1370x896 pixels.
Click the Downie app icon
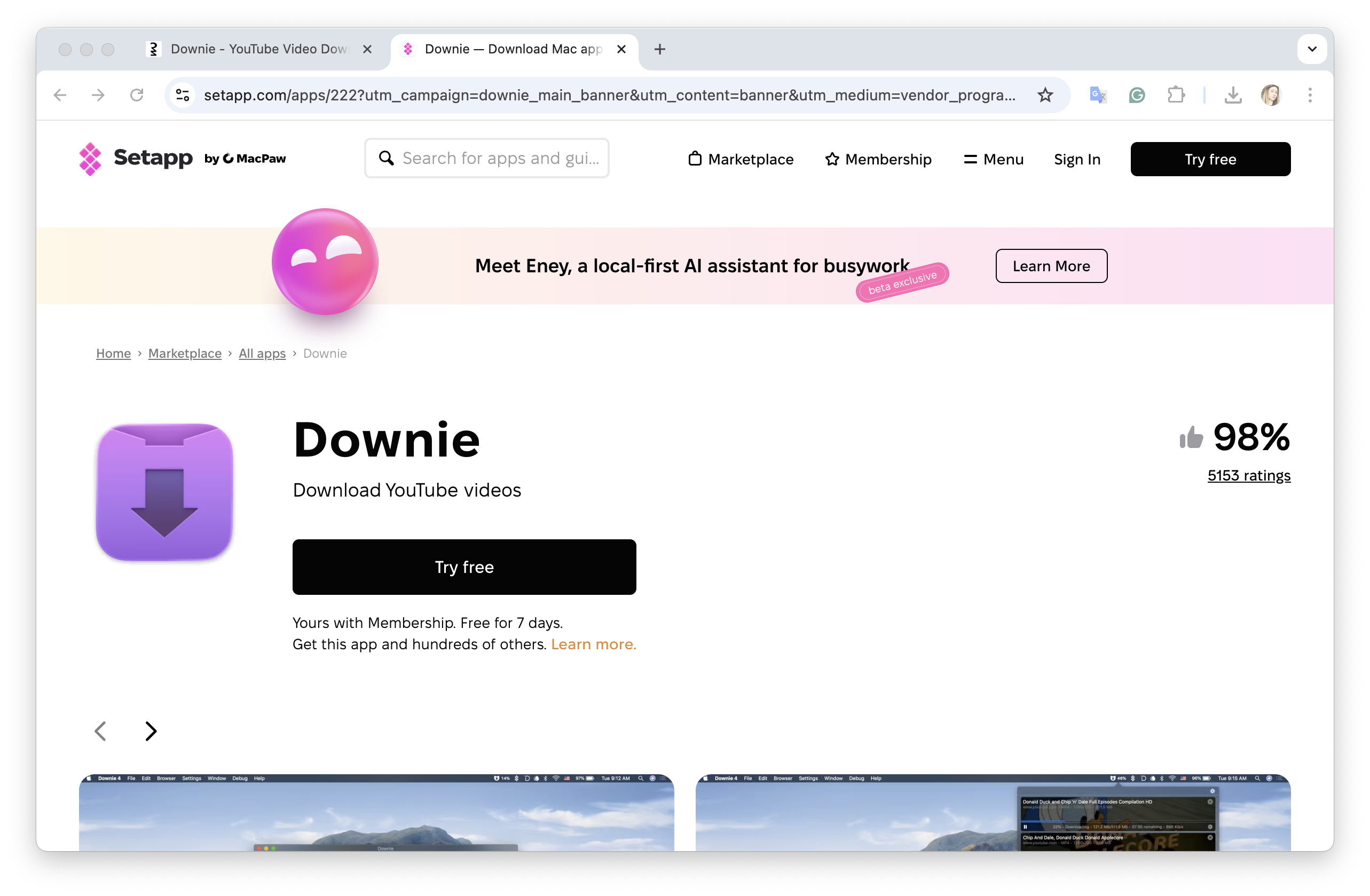click(x=164, y=491)
